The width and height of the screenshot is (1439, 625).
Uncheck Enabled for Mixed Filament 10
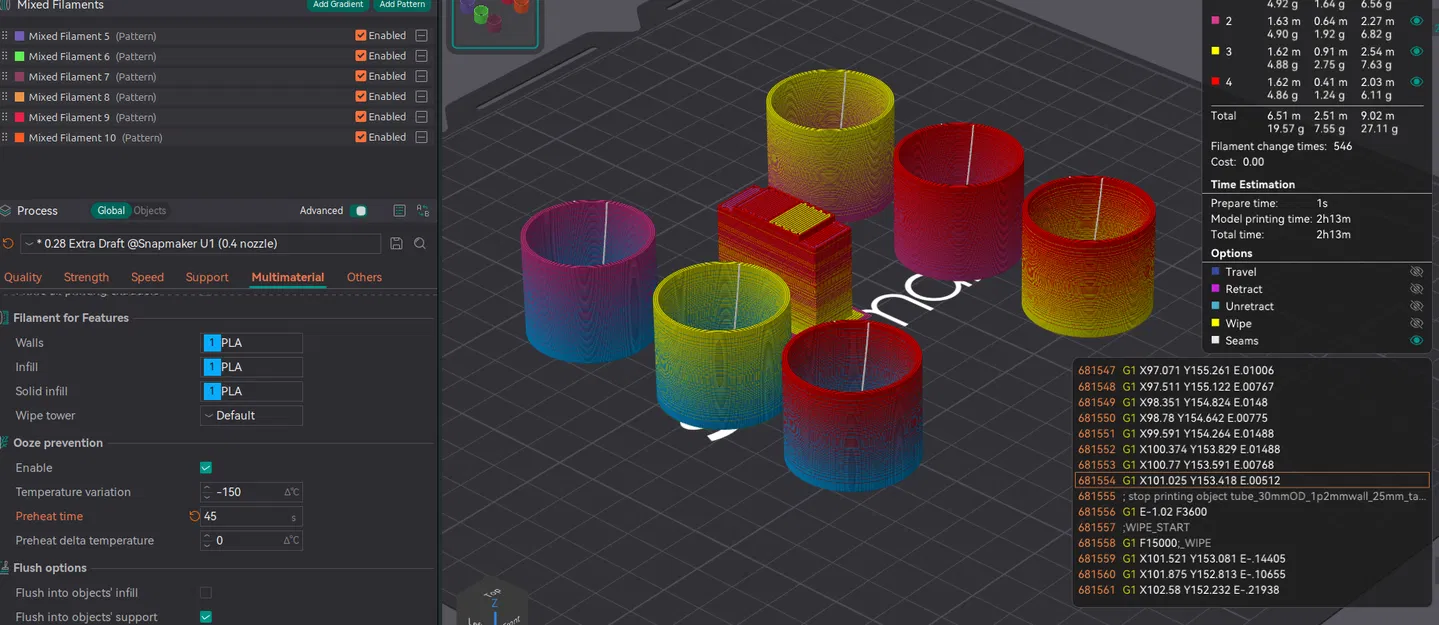click(361, 137)
